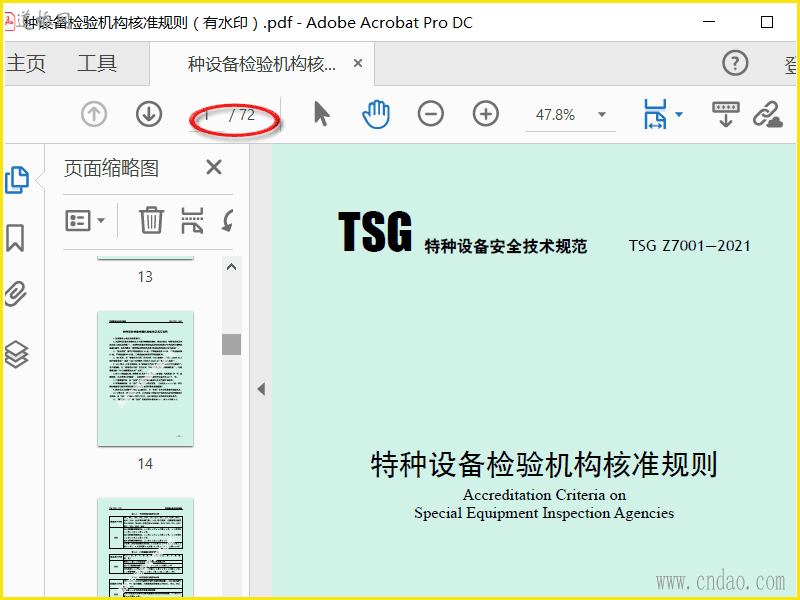The image size is (800, 600).
Task: Delete pages with the trash icon
Action: [152, 220]
